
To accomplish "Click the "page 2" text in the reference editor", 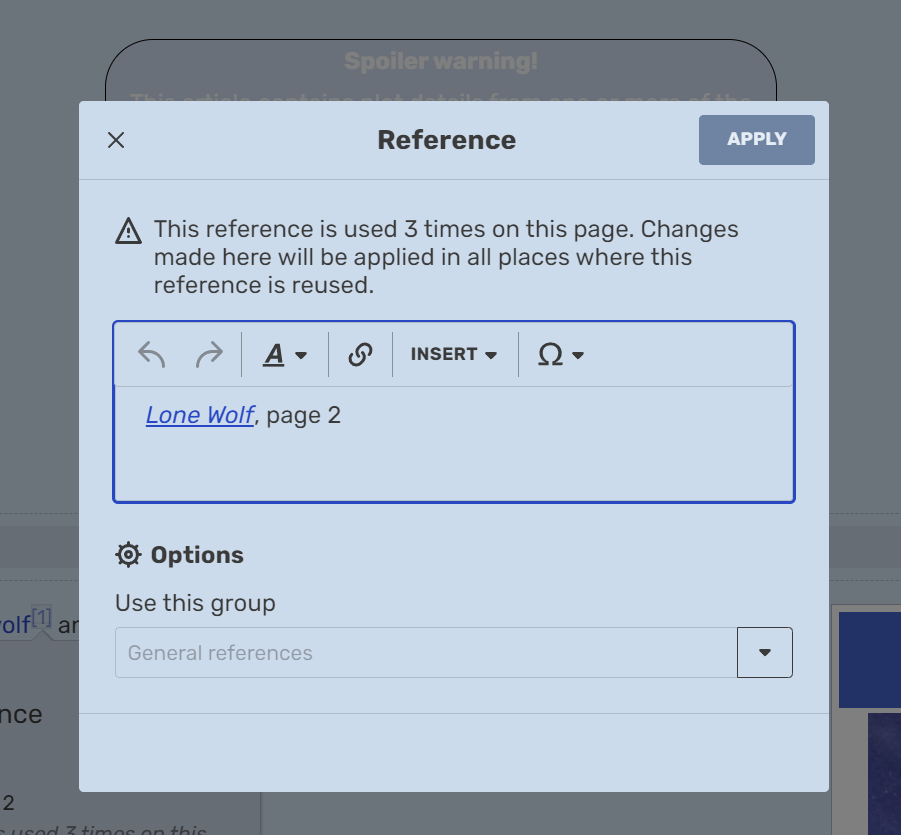I will coord(304,415).
